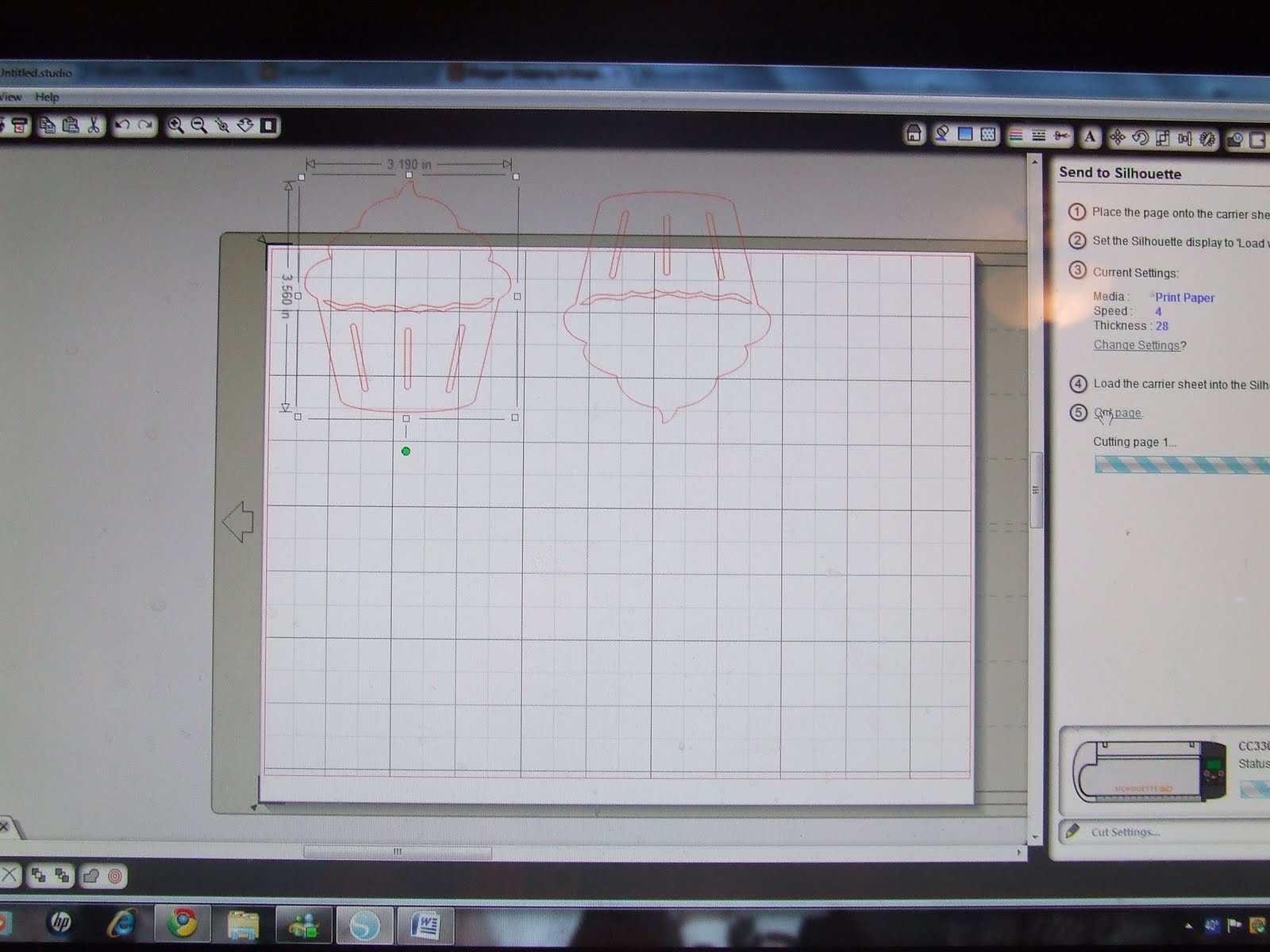
Task: Zoom in on the design canvas
Action: pos(175,125)
